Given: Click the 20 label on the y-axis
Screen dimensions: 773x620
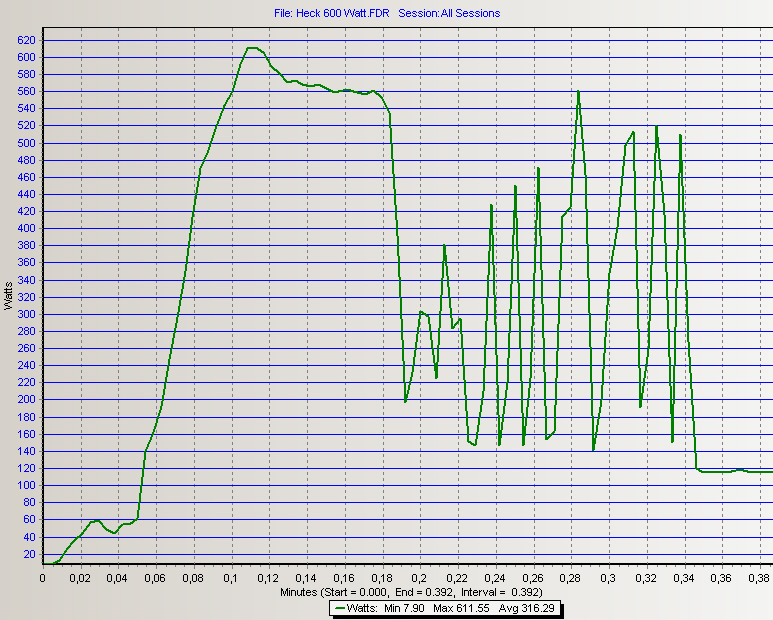Looking at the screenshot, I should pyautogui.click(x=29, y=554).
